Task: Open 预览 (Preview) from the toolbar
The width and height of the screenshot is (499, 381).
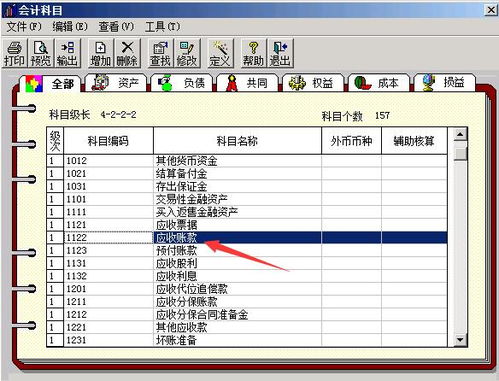Action: tap(41, 54)
